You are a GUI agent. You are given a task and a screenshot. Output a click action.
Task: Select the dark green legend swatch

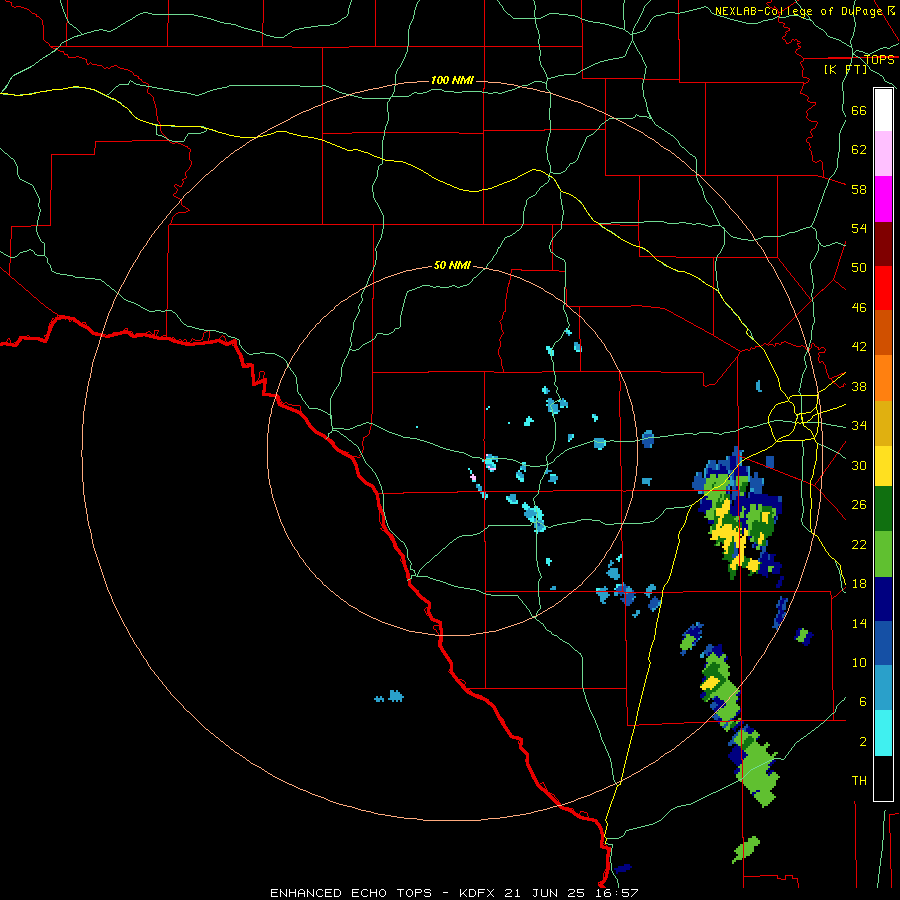pyautogui.click(x=883, y=509)
